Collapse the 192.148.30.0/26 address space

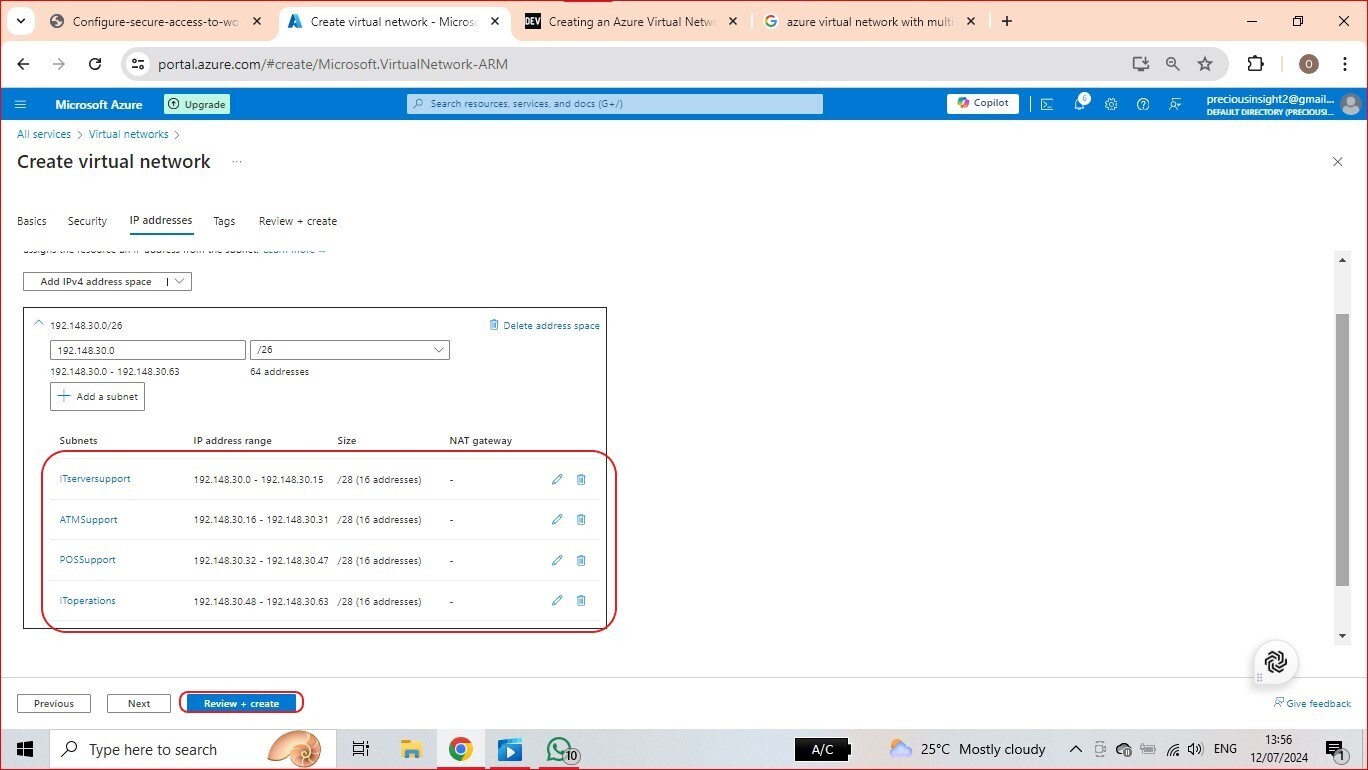pyautogui.click(x=39, y=324)
